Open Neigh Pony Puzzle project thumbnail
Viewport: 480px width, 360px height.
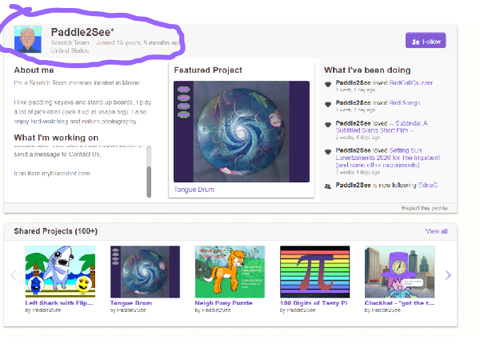click(230, 272)
